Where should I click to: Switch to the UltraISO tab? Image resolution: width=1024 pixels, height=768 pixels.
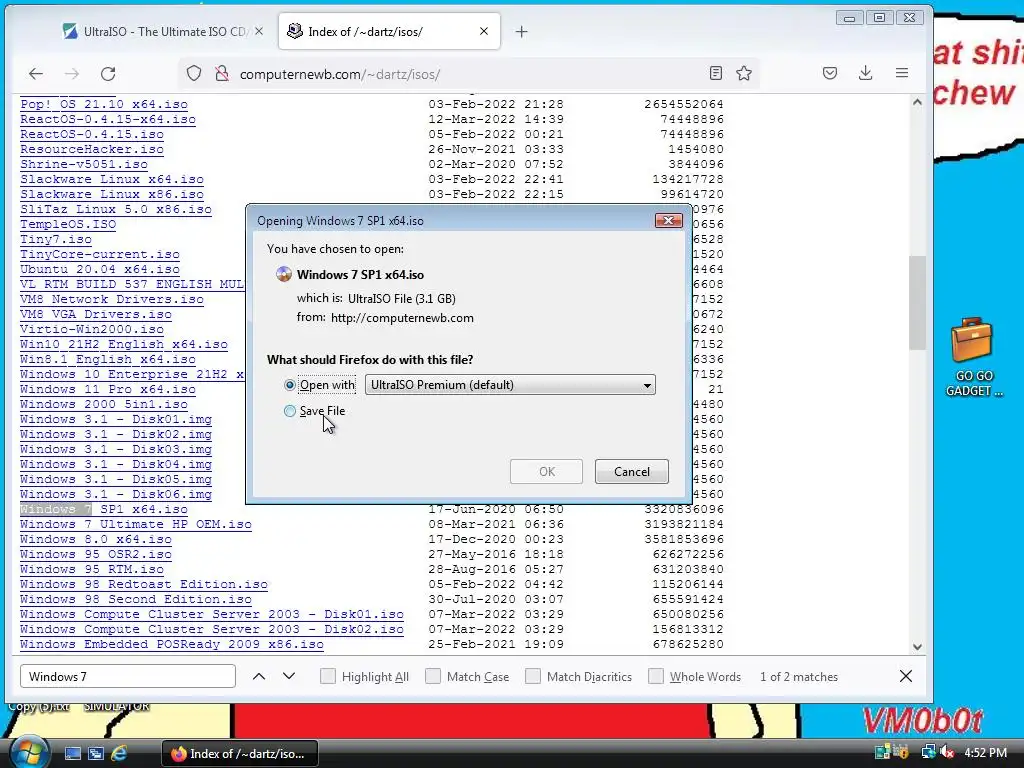click(x=162, y=31)
